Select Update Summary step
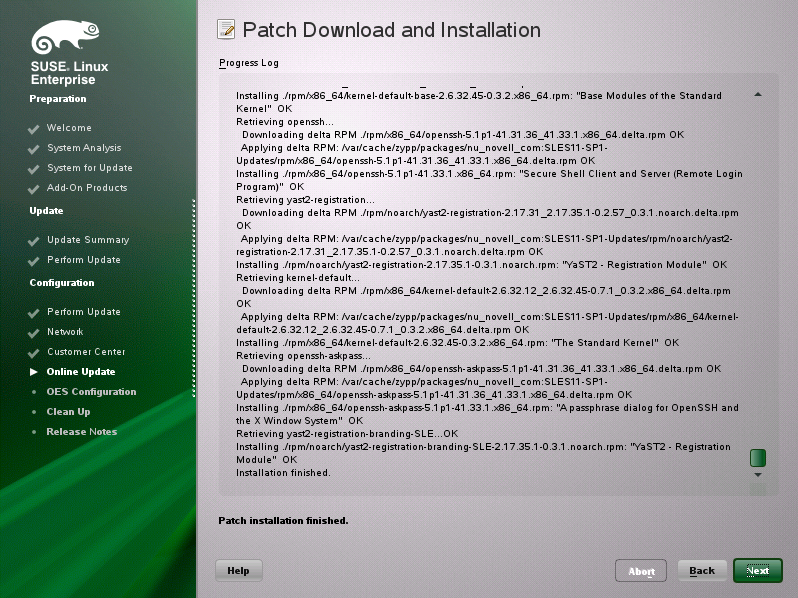 [x=88, y=240]
